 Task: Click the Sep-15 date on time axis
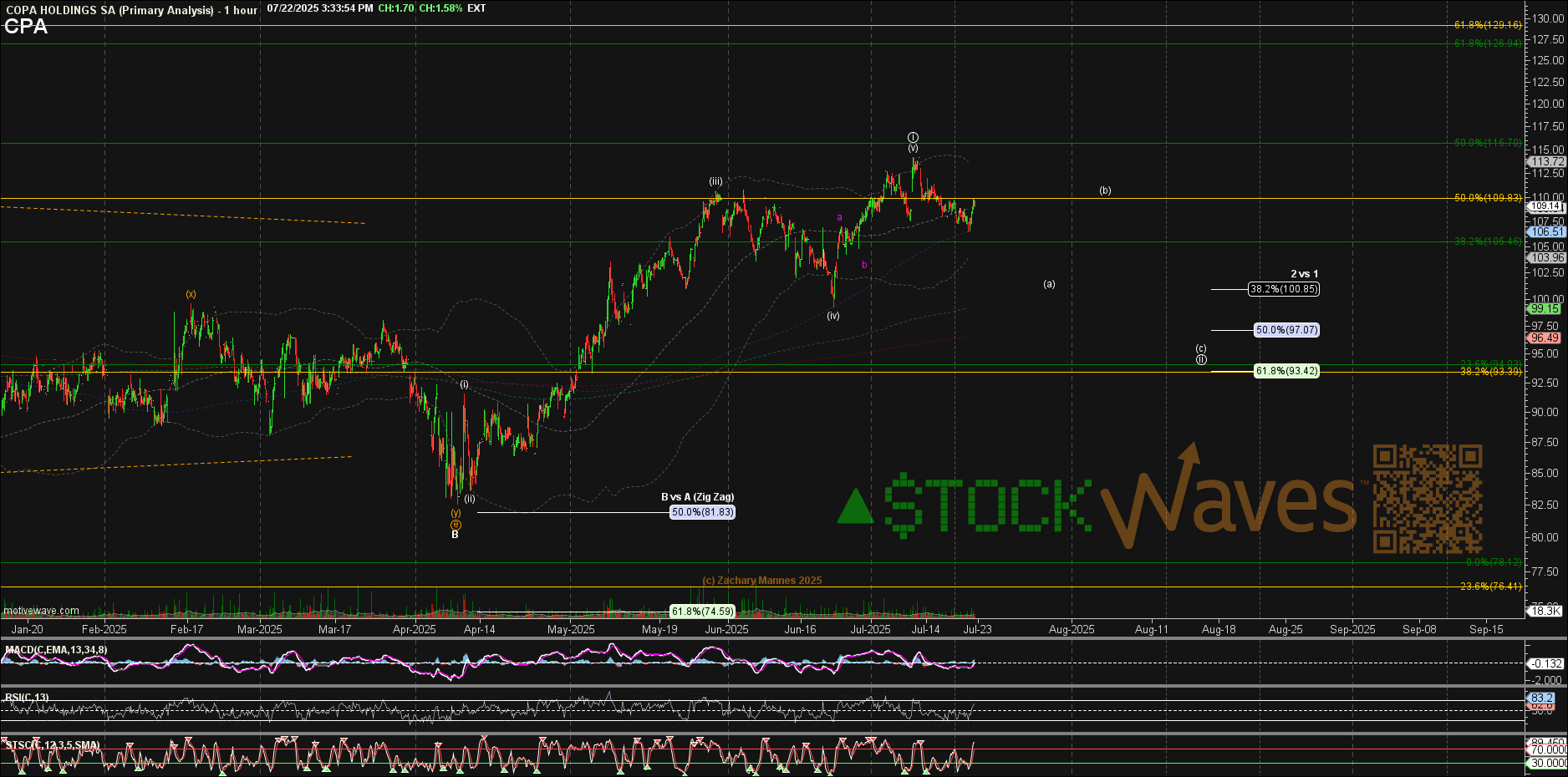tap(1486, 629)
